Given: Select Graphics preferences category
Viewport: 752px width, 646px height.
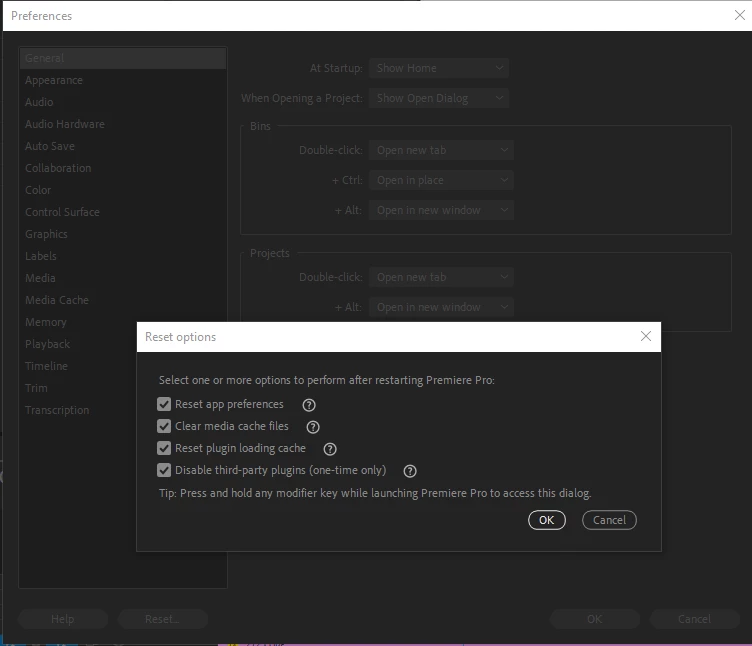Looking at the screenshot, I should point(123,234).
